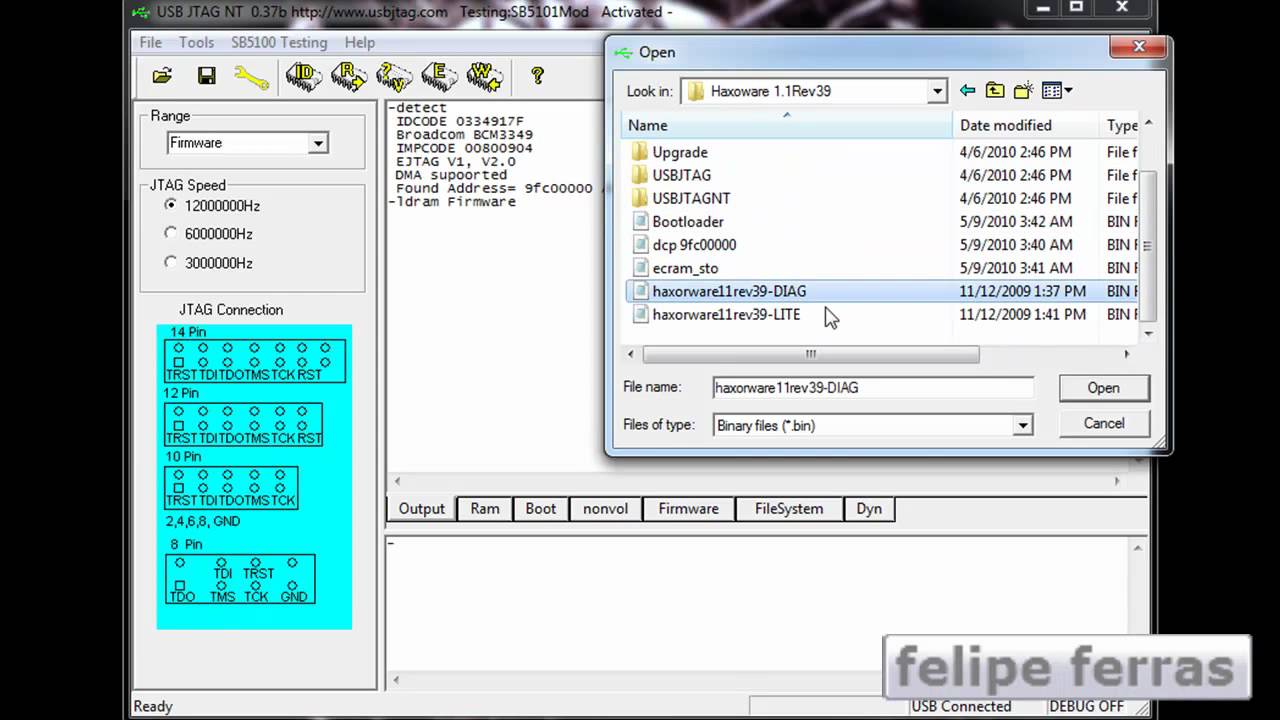This screenshot has width=1280, height=720.
Task: Select the 12000000Hz JTAG speed
Action: click(170, 206)
